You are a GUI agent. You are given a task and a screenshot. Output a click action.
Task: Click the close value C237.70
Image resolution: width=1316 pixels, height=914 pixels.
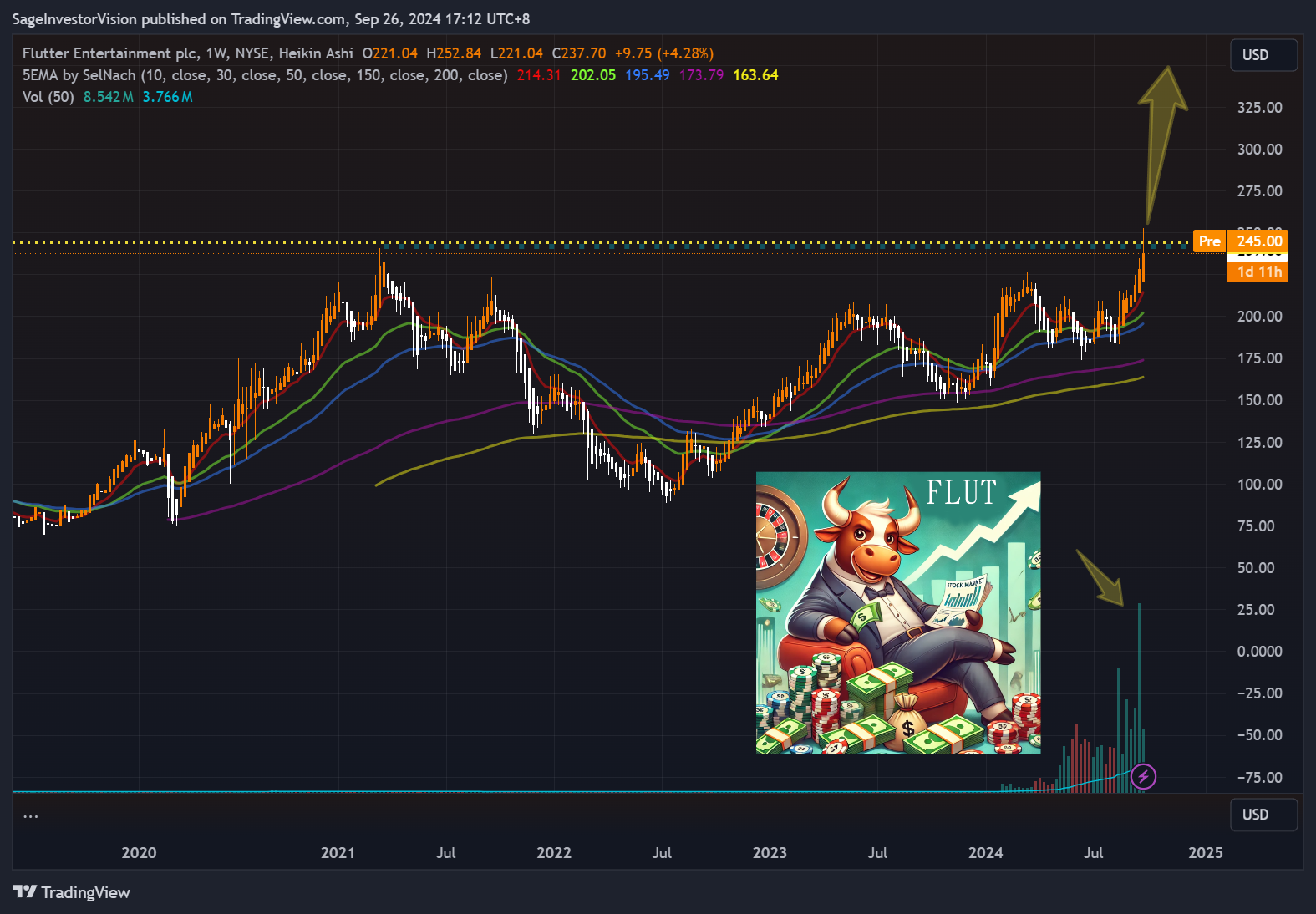579,53
